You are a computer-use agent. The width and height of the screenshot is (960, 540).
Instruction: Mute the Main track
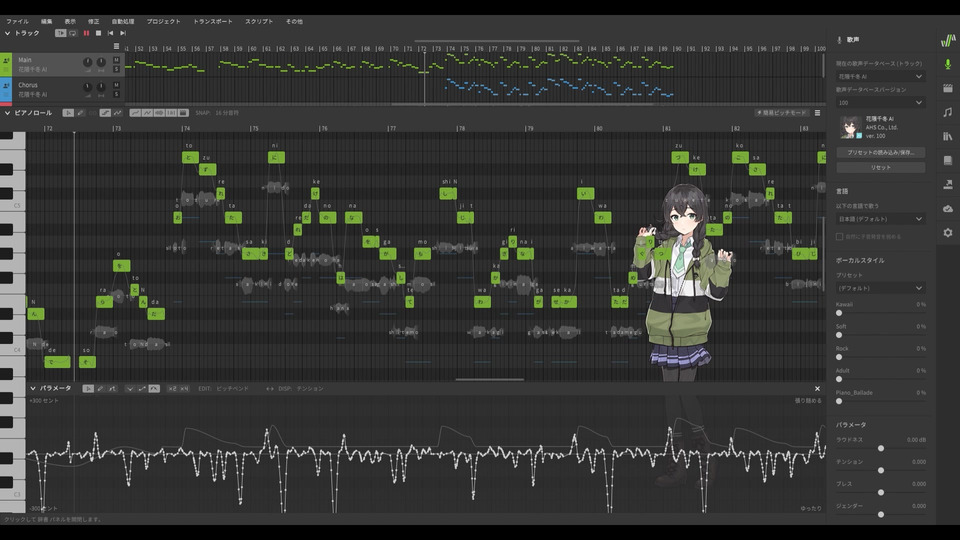pos(116,60)
